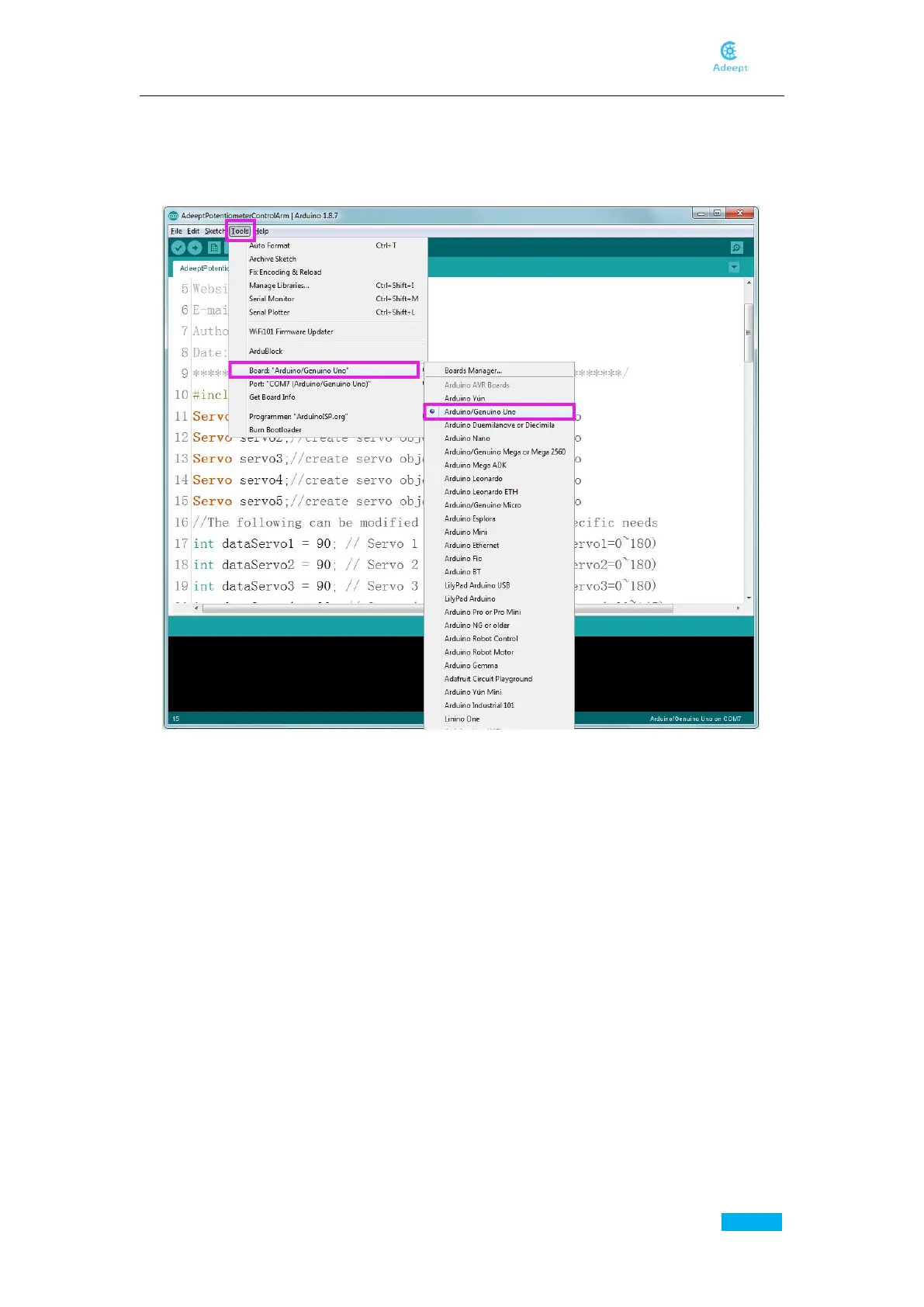924x1307 pixels.
Task: Select the Arduino Leonardo board
Action: (x=499, y=479)
